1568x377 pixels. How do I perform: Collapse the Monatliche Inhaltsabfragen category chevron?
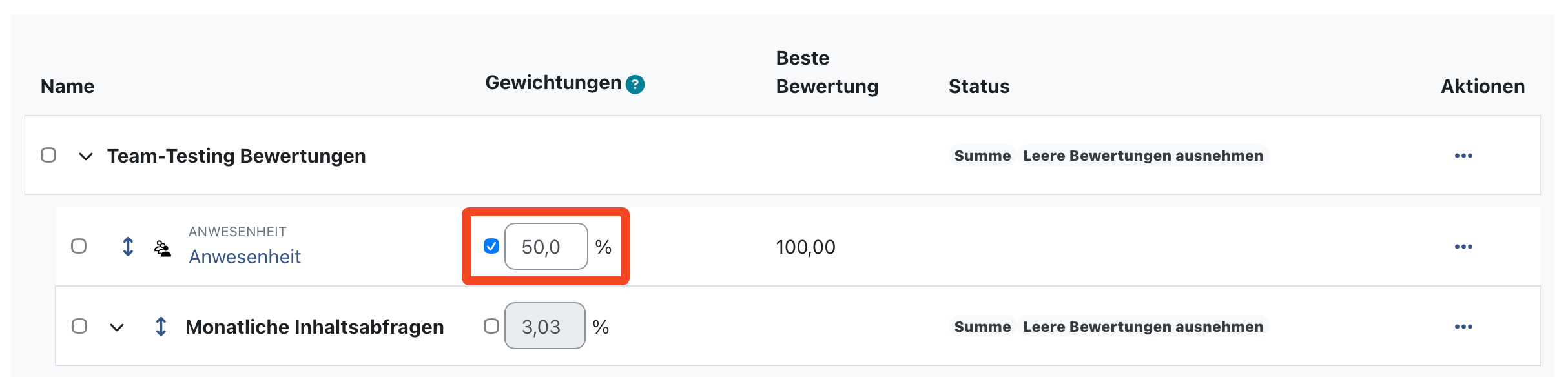117,327
